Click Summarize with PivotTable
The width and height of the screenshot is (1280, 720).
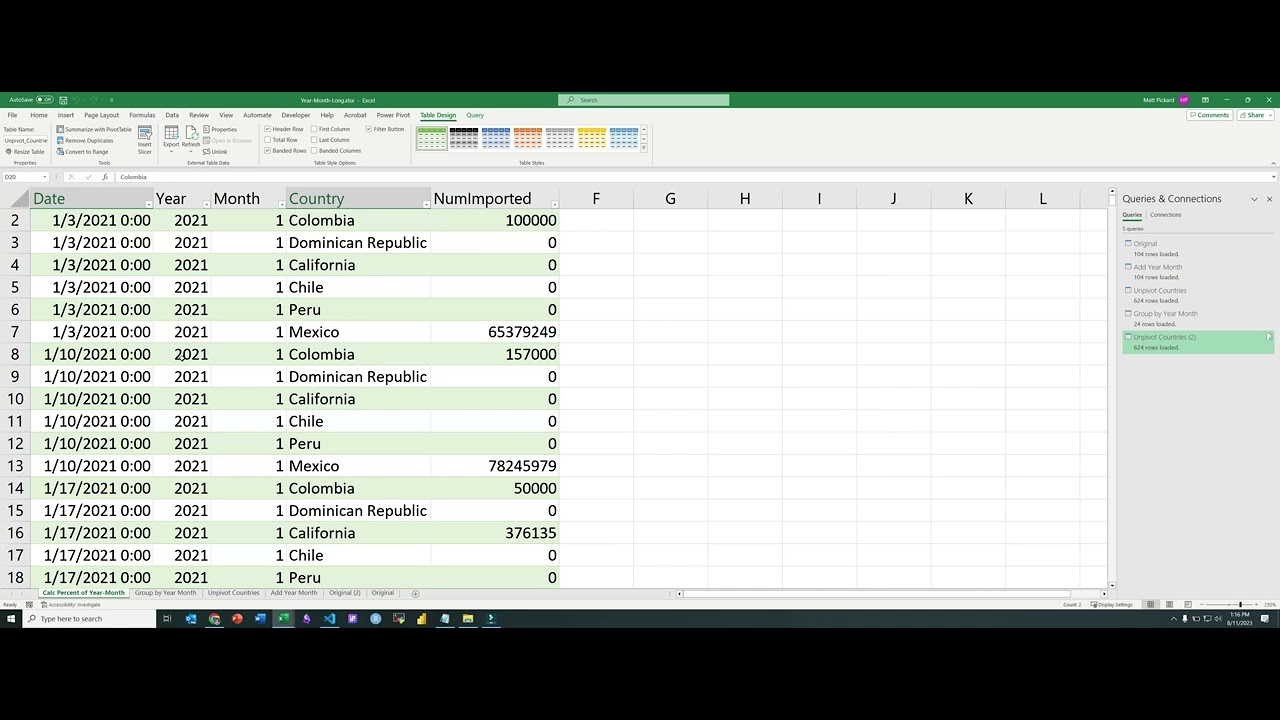(x=94, y=129)
